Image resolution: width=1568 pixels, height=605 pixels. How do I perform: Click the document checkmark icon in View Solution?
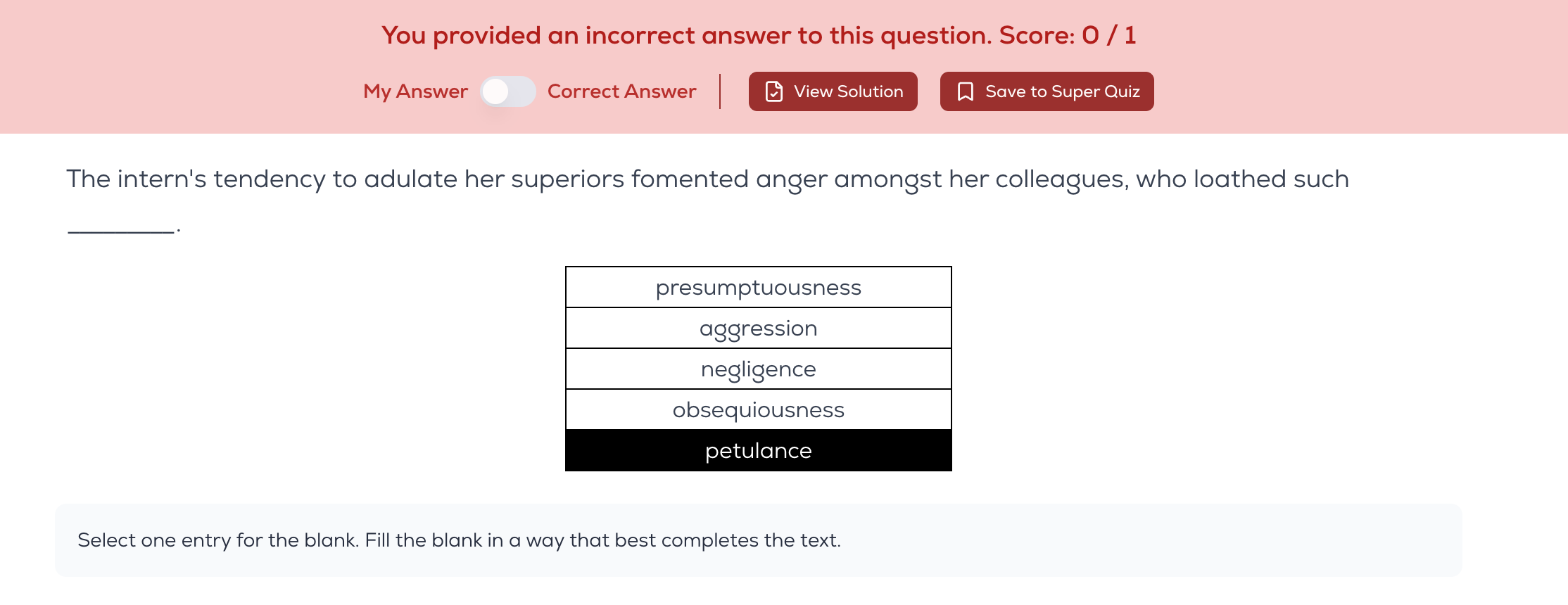774,91
